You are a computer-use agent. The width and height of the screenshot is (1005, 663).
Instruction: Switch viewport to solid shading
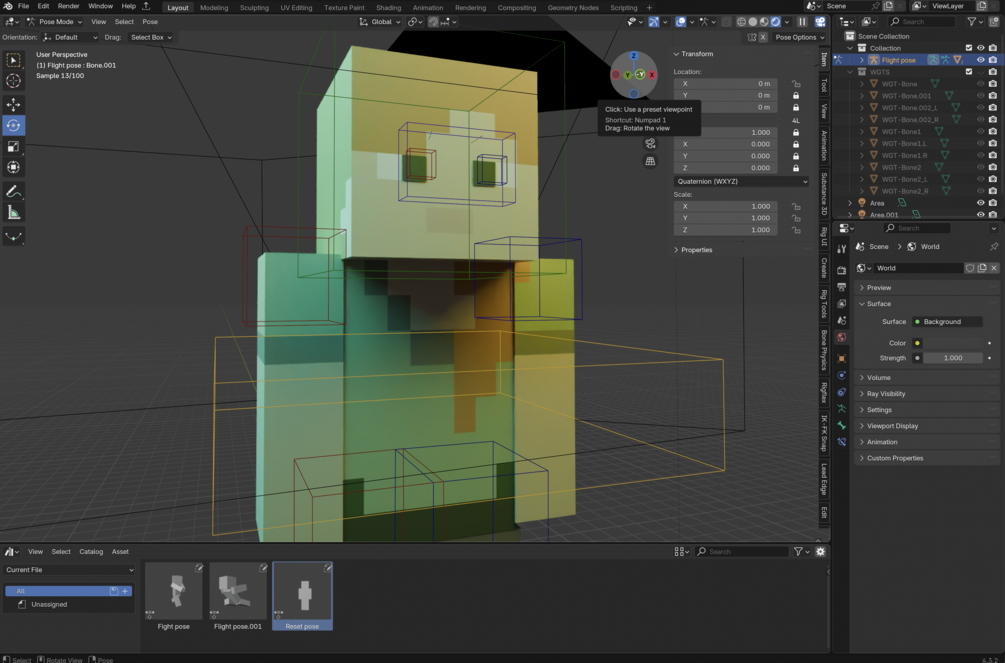(x=753, y=22)
